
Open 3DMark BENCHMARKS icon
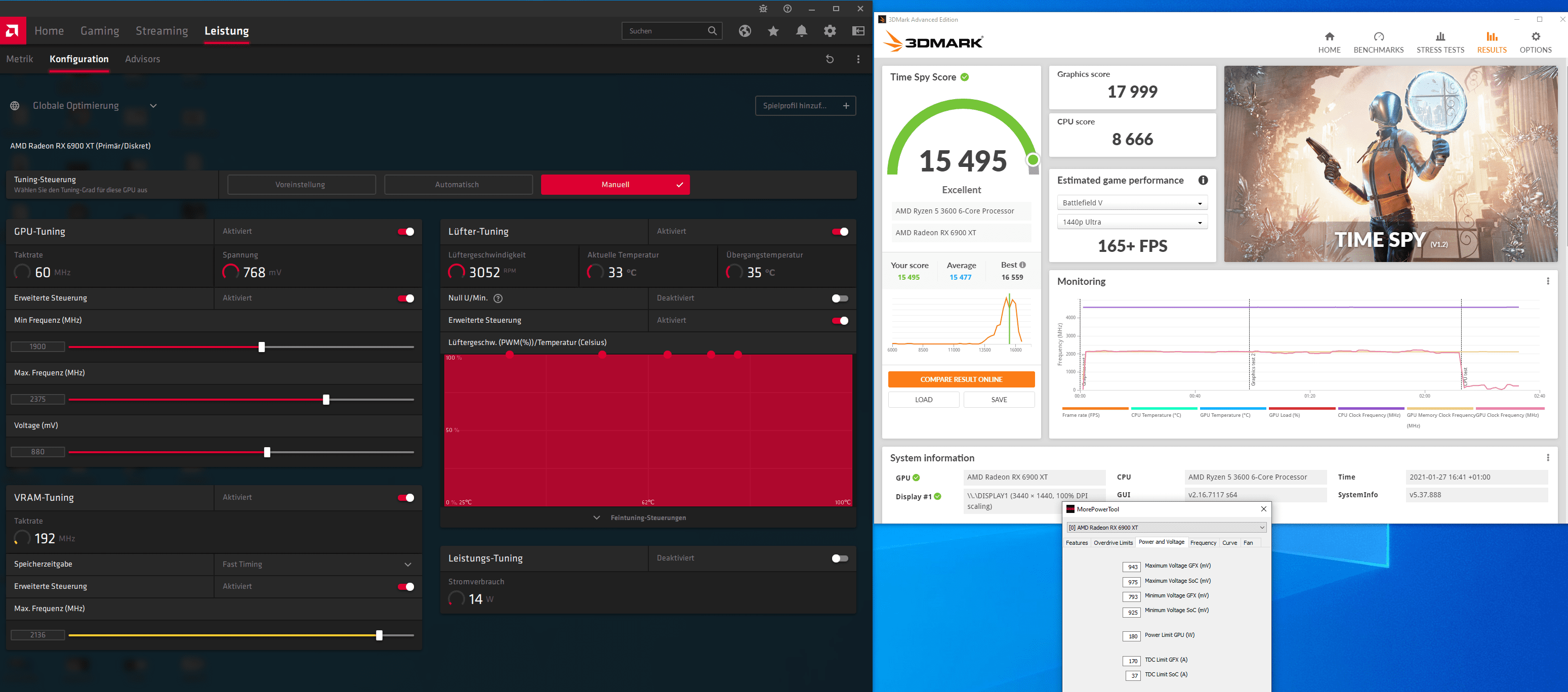click(x=1379, y=37)
